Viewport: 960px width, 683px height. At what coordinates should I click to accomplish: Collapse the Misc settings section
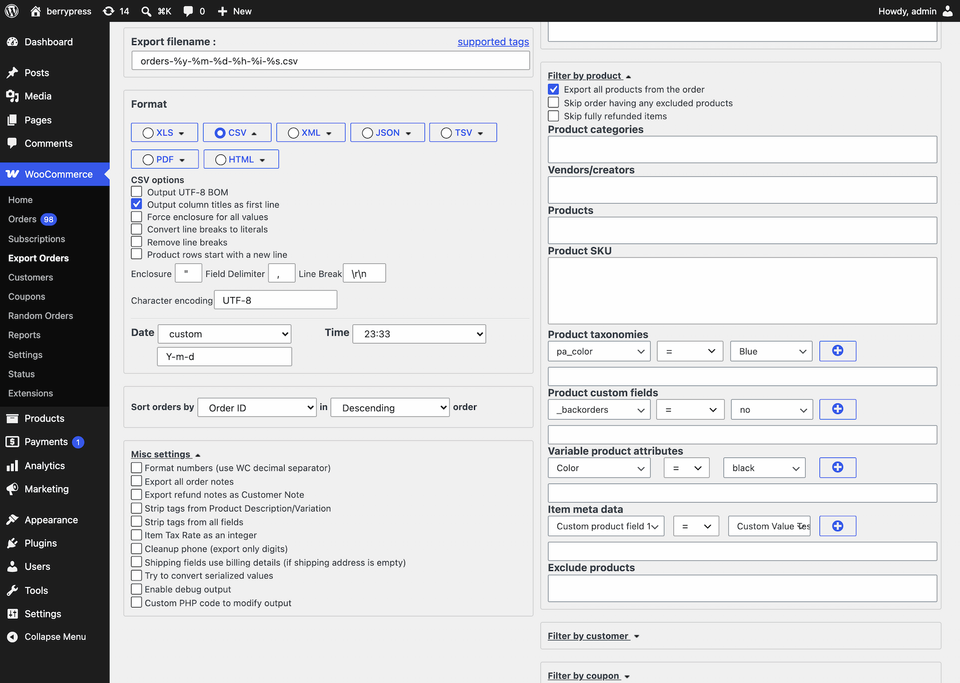(x=165, y=454)
